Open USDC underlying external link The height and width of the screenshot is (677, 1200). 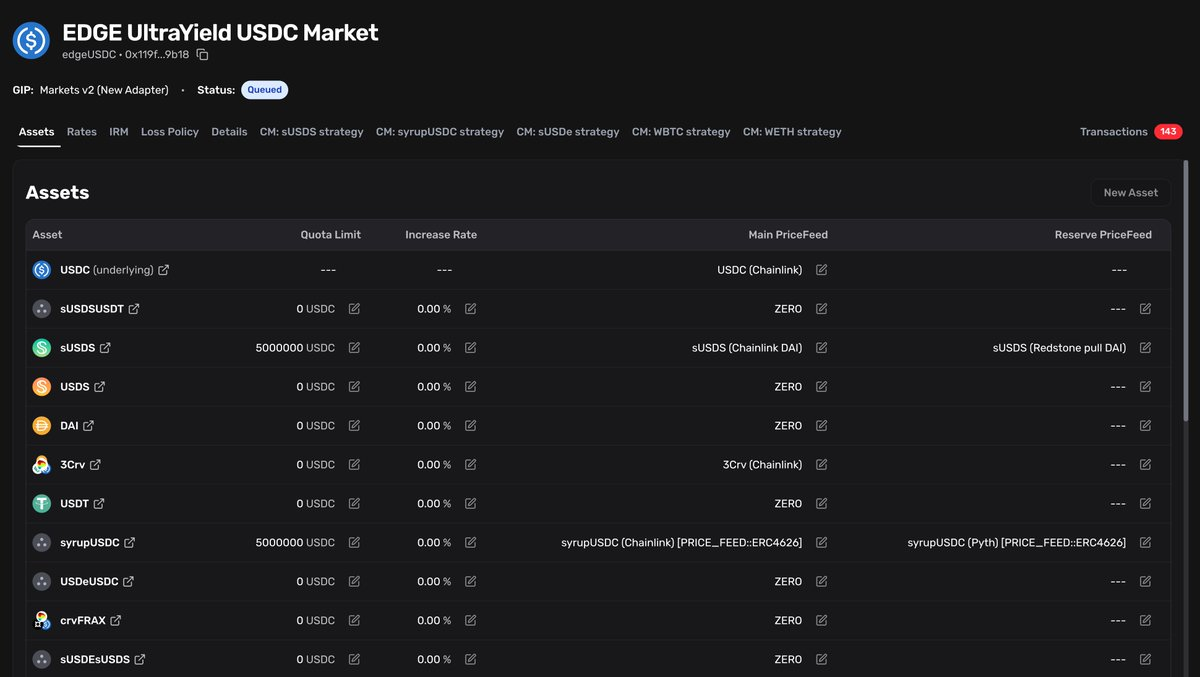(x=164, y=270)
